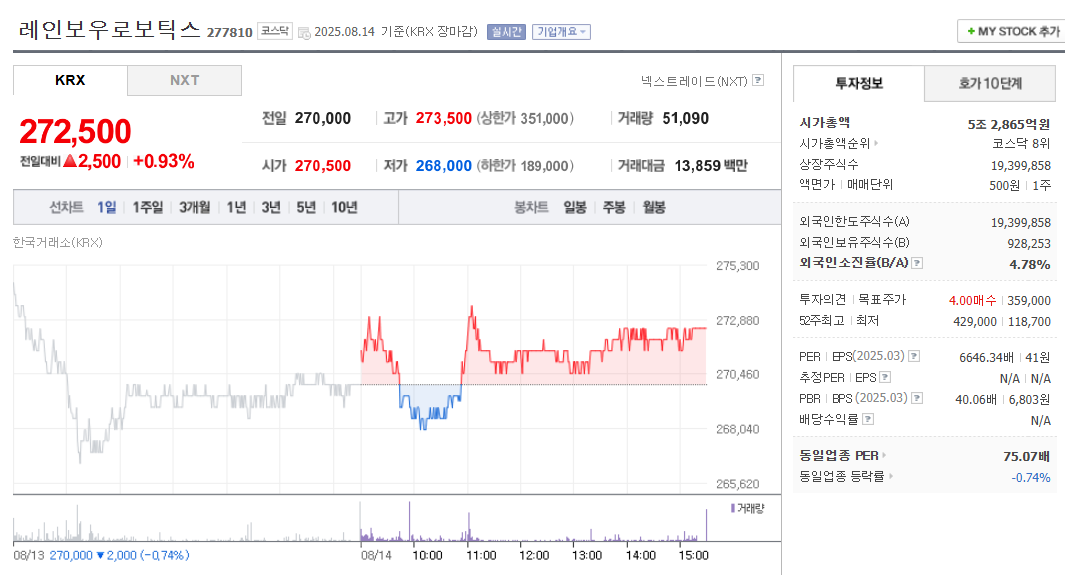Click the calendar icon before the date

point(304,33)
